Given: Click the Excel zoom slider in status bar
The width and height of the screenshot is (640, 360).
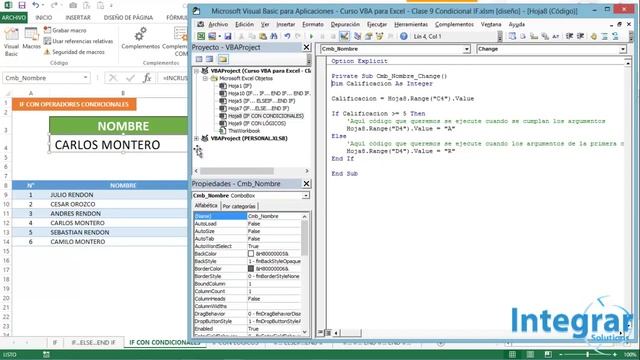Looking at the screenshot, I should point(587,354).
